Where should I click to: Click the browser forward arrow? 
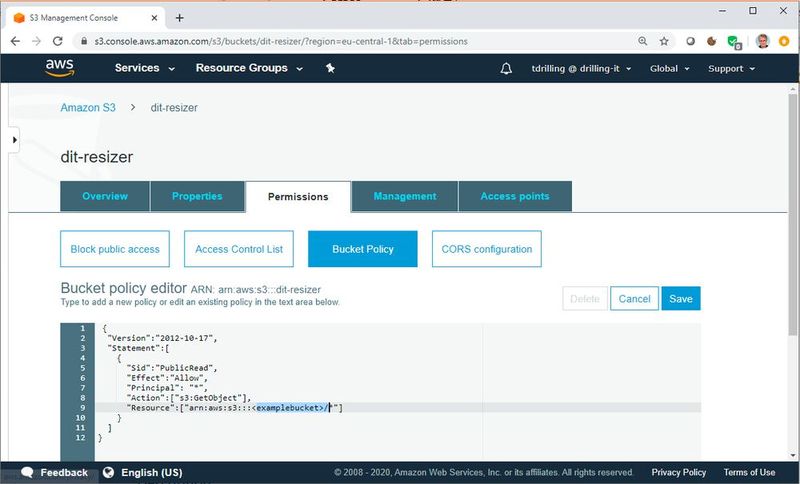pos(36,41)
